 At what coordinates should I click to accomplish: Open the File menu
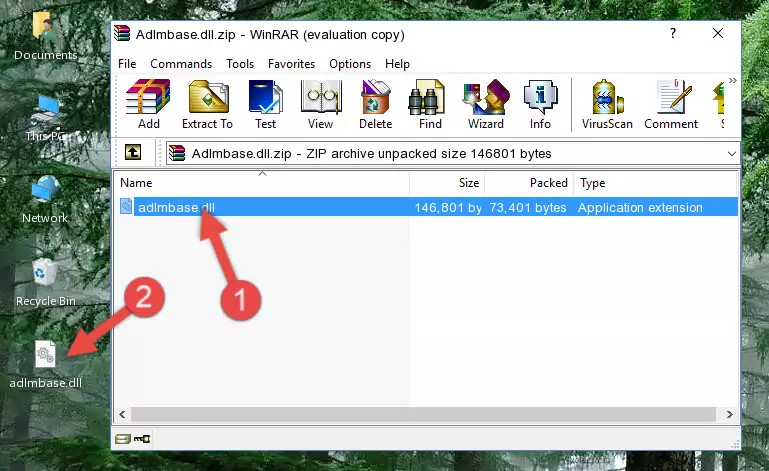coord(127,64)
